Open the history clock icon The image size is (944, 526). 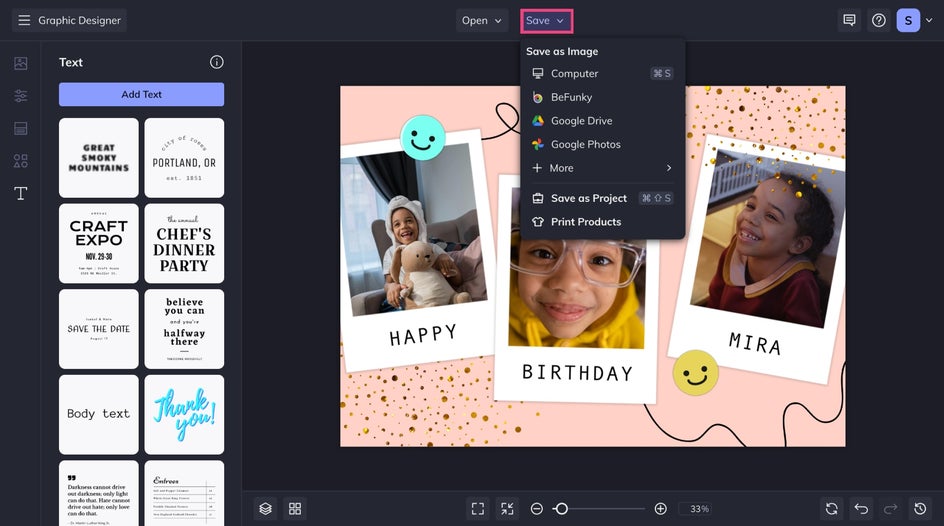920,509
